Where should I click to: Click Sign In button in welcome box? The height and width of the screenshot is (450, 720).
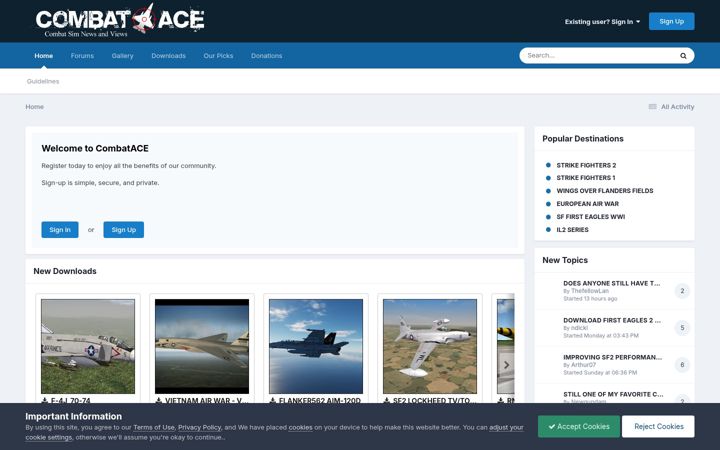(60, 230)
